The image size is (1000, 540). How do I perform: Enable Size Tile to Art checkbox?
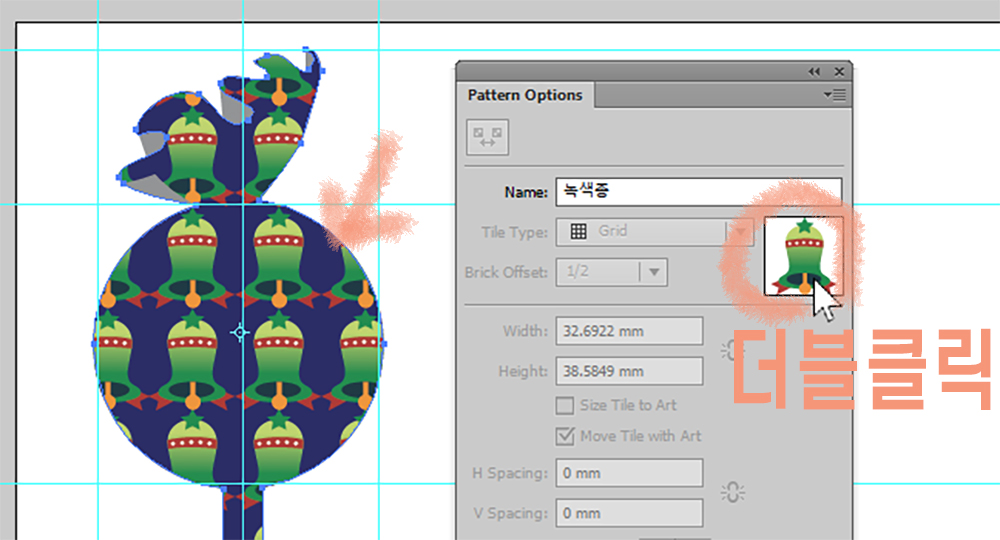564,405
